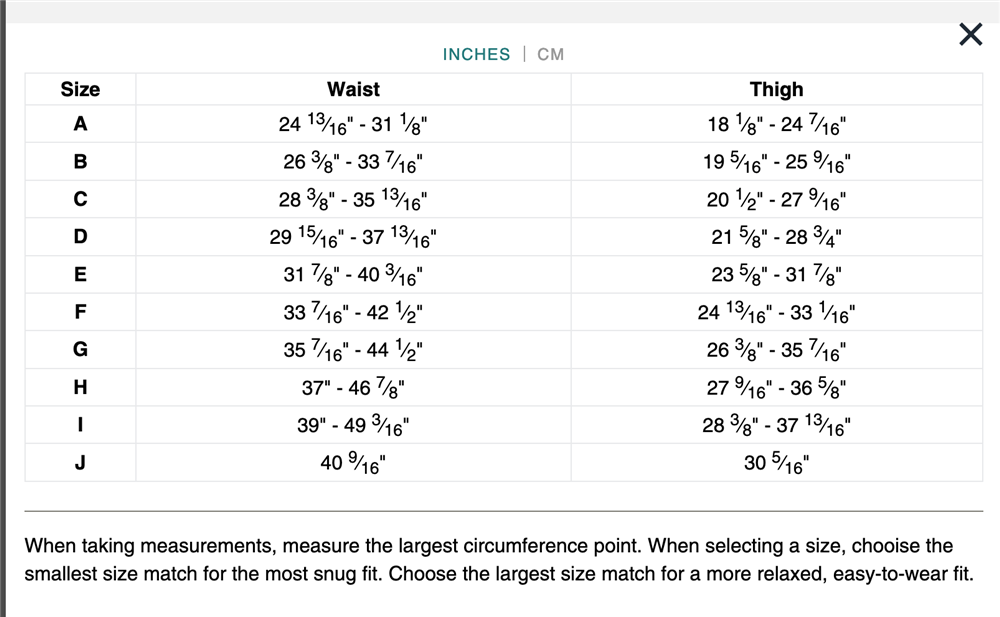Click the waist range starting at 37"
1000x617 pixels.
(x=353, y=388)
